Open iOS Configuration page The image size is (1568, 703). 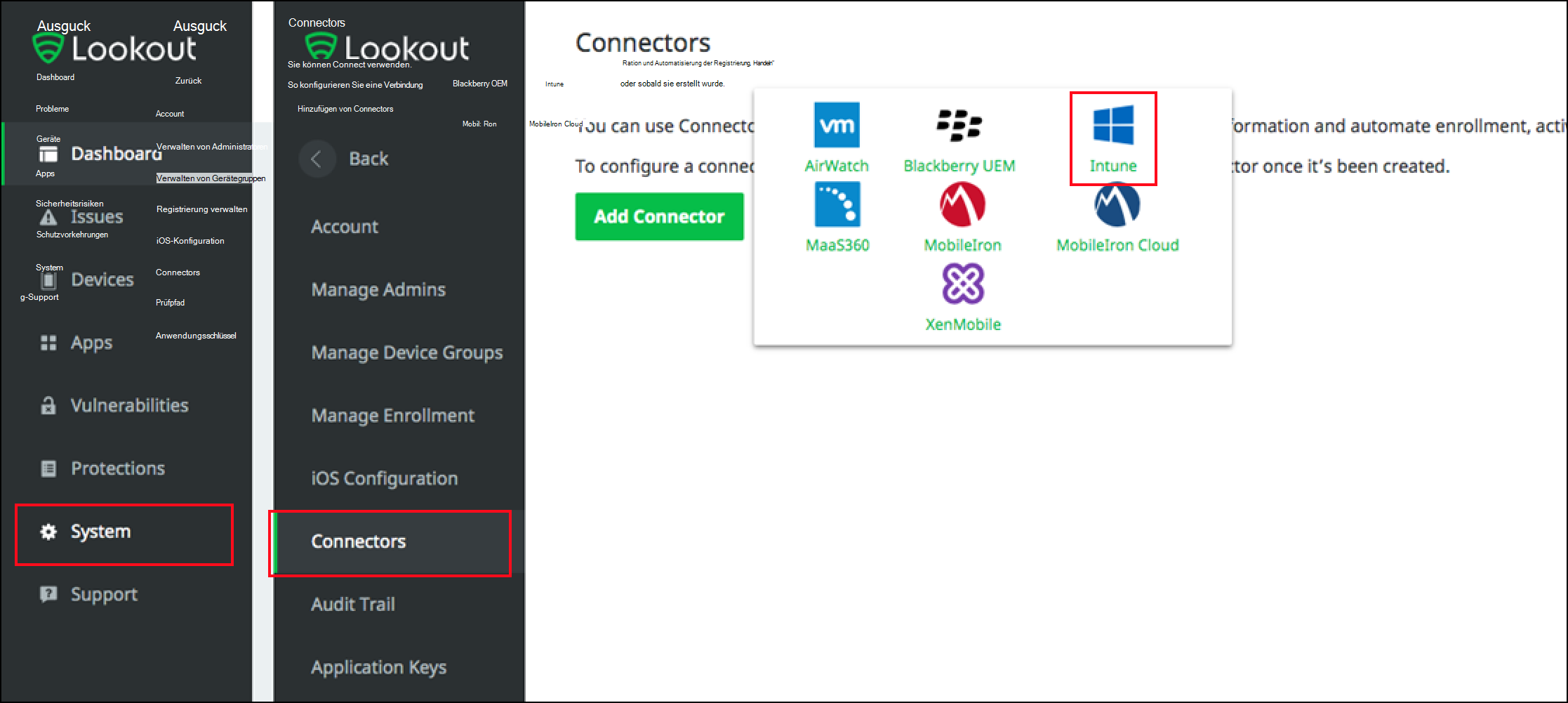click(x=385, y=478)
